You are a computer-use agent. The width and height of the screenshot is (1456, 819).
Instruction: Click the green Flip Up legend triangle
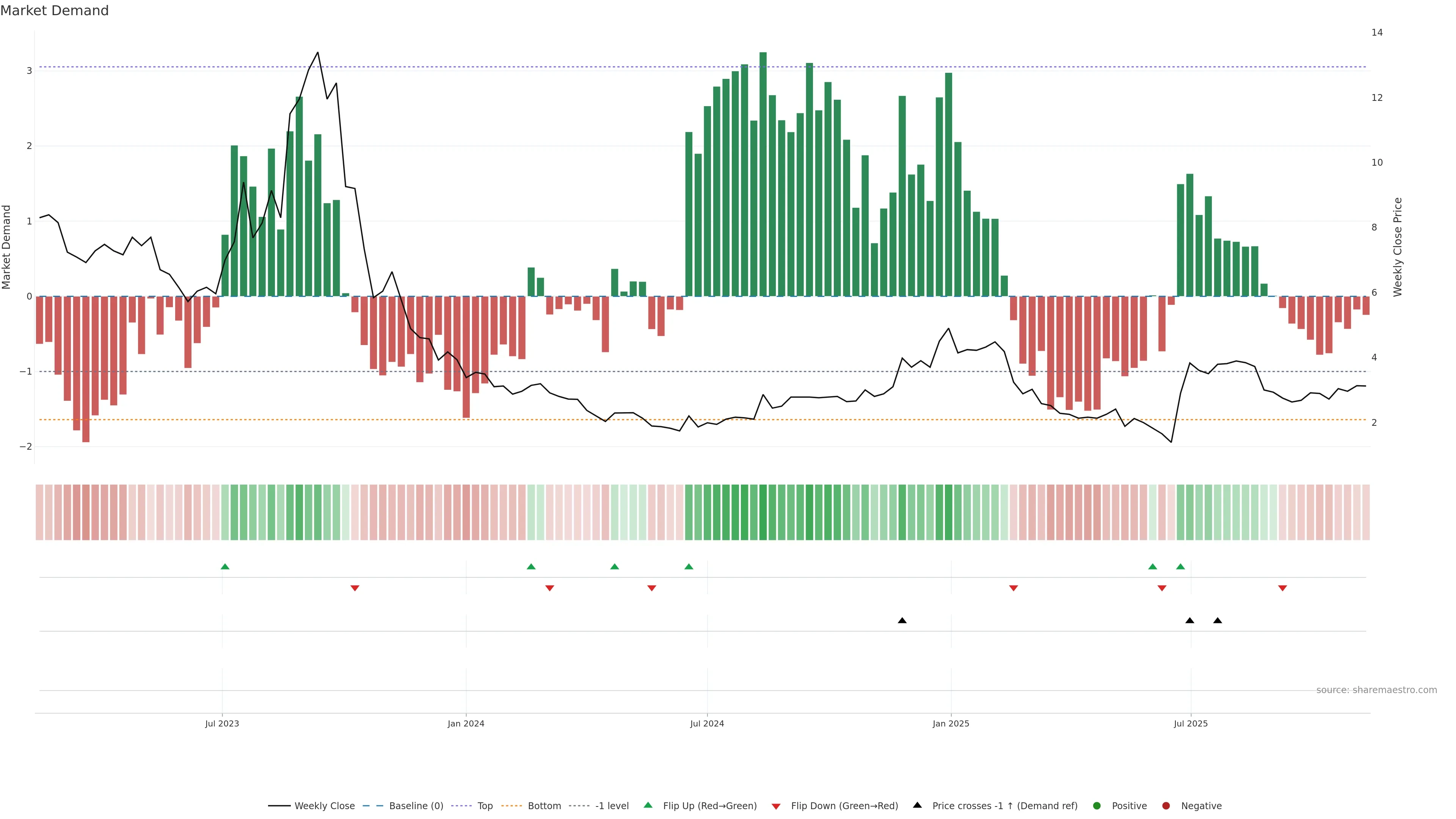648,805
